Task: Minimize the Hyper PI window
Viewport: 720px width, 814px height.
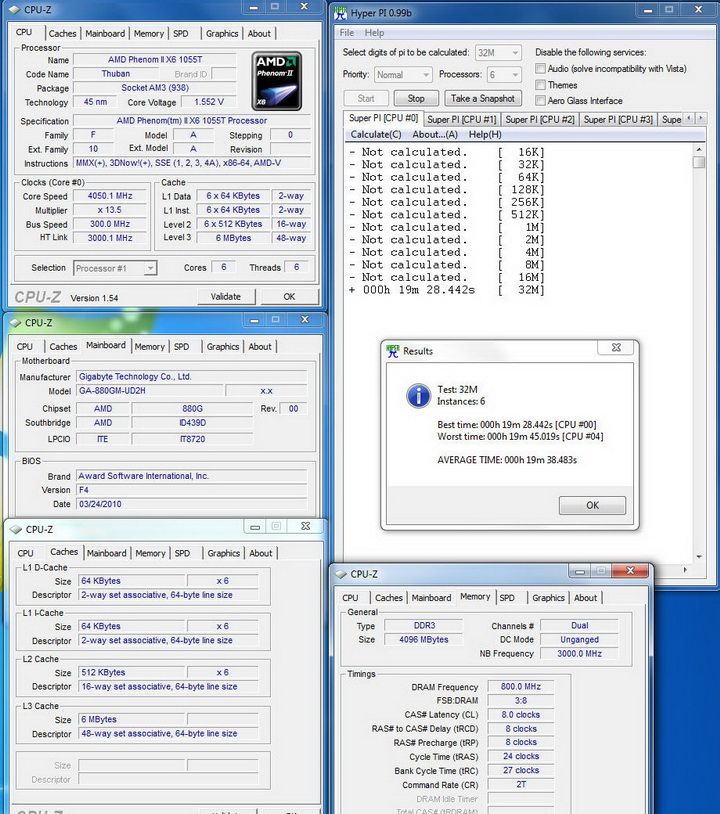Action: coord(648,10)
